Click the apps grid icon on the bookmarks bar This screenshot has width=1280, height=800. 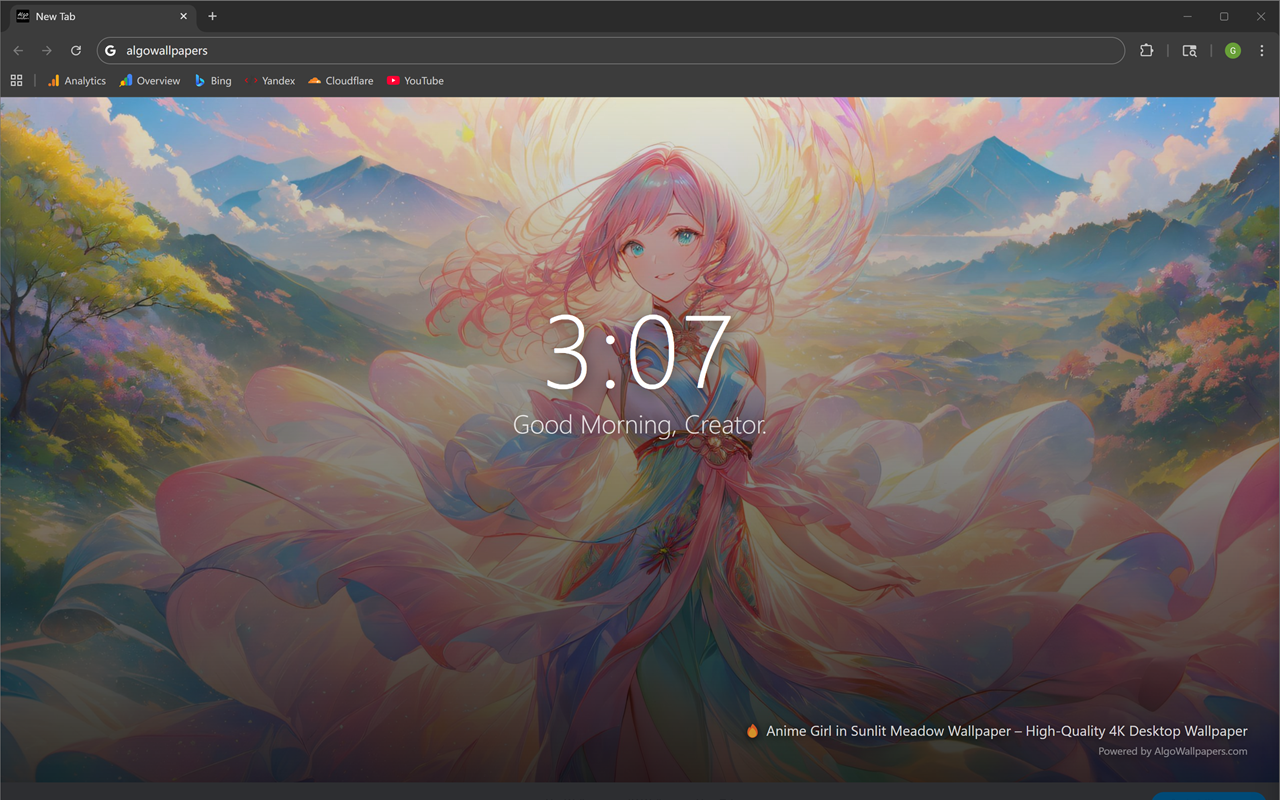(x=16, y=80)
